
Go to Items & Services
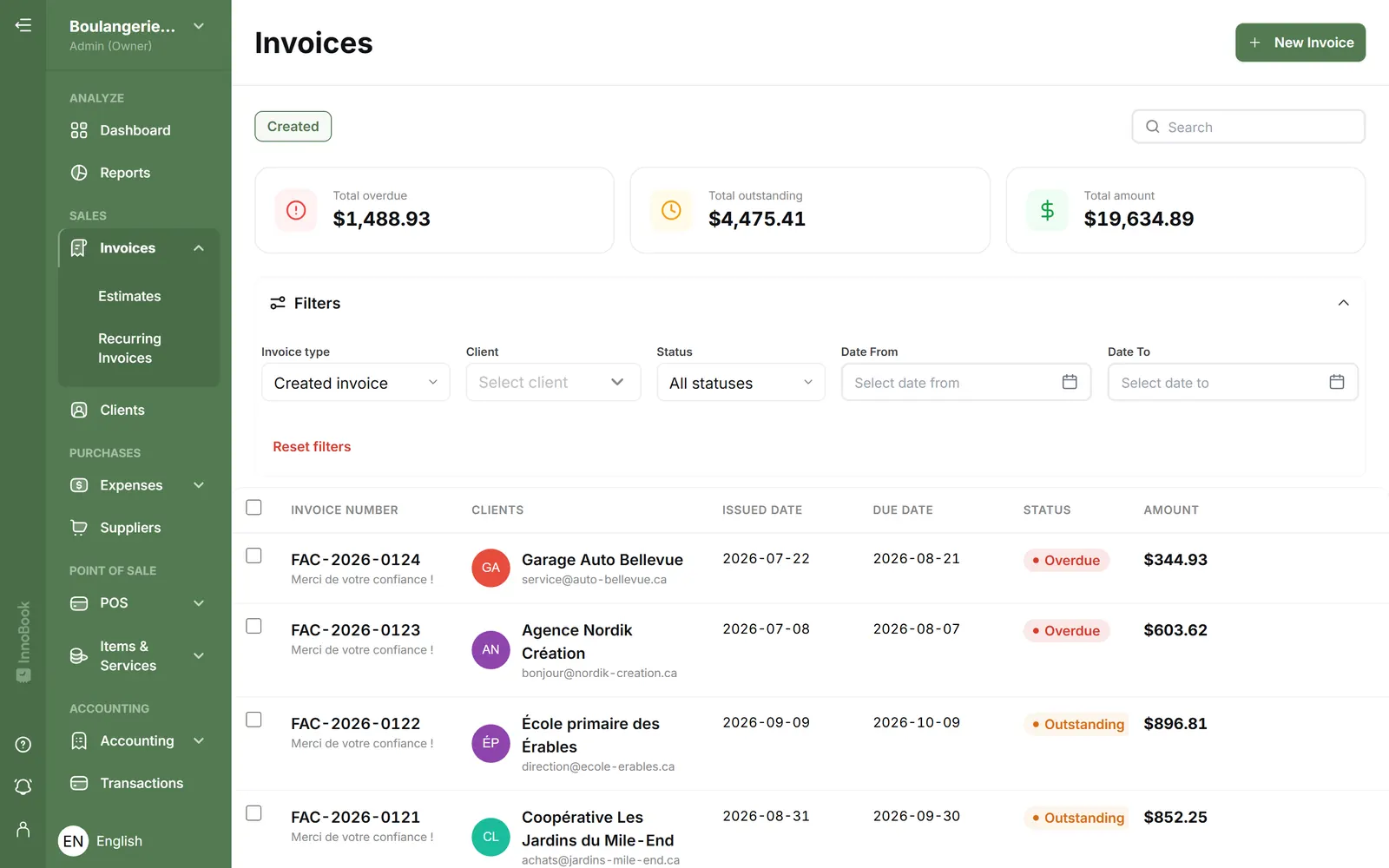128,655
